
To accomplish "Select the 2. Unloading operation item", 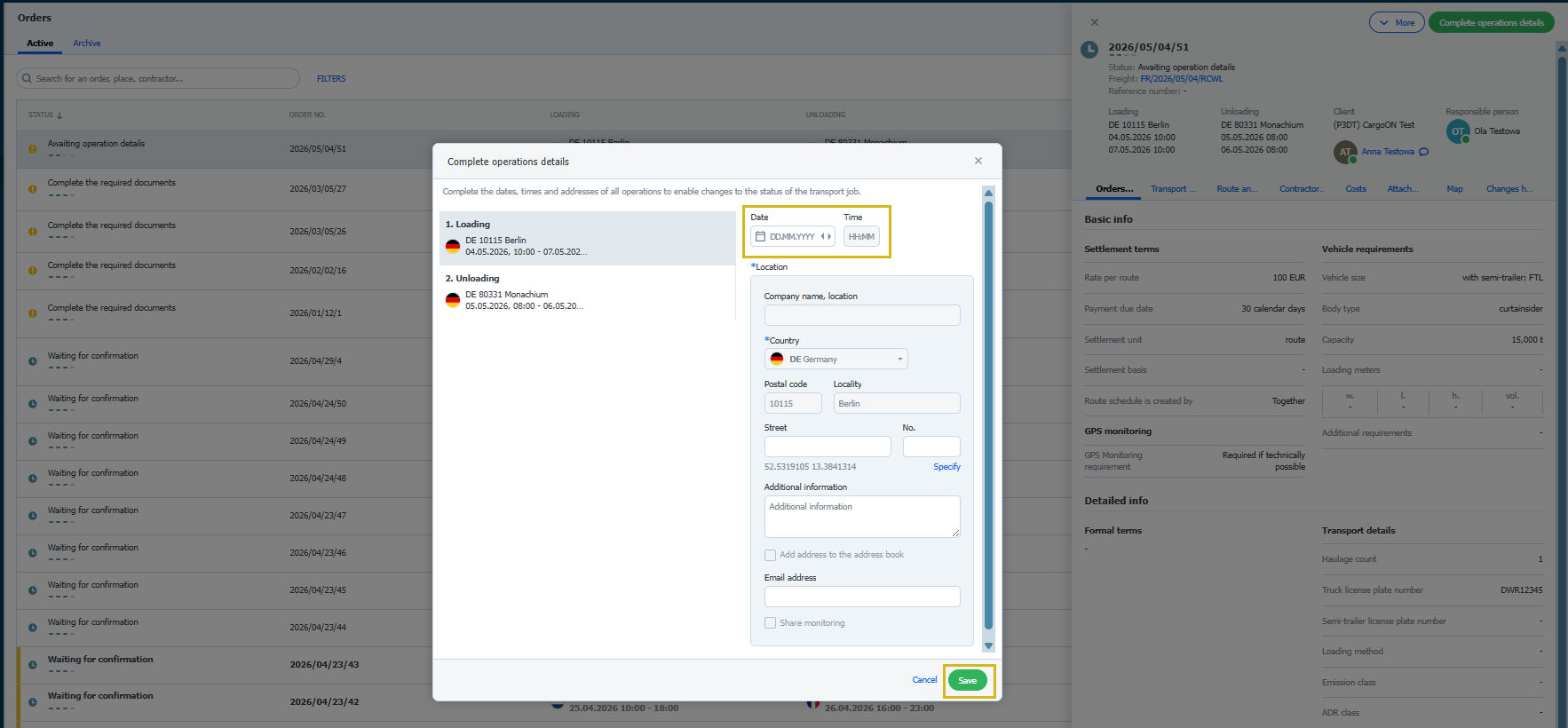I will [x=587, y=293].
